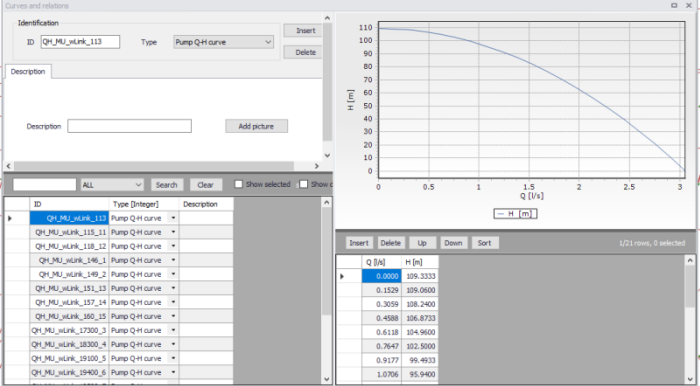Select row QH_MU_wLink_19400_6
This screenshot has height=386, width=700.
pos(70,372)
